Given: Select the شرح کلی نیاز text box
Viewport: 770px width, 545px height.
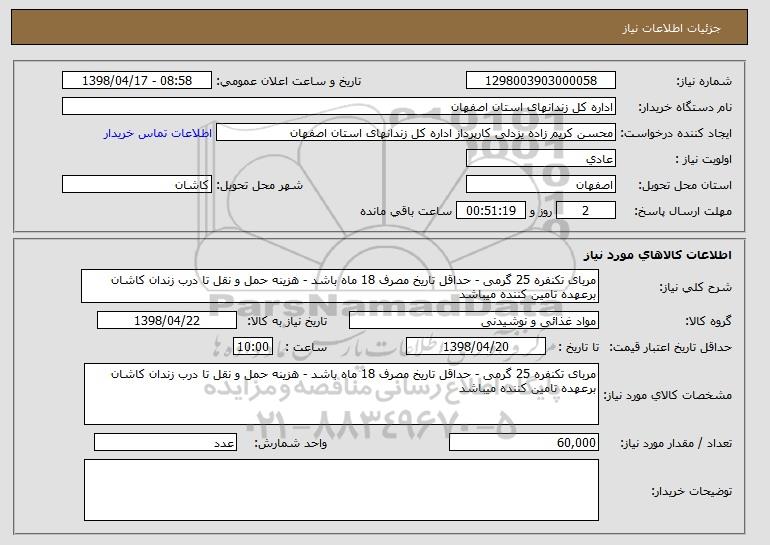Looking at the screenshot, I should [340, 286].
